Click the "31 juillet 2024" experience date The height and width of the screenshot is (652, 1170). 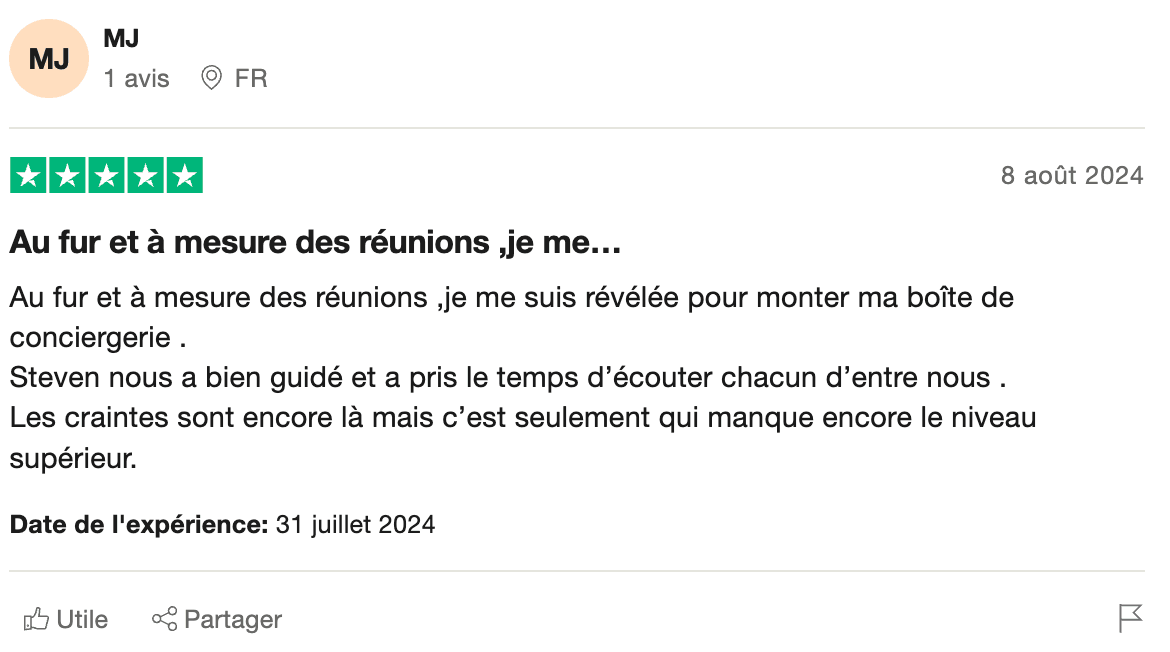[x=355, y=524]
